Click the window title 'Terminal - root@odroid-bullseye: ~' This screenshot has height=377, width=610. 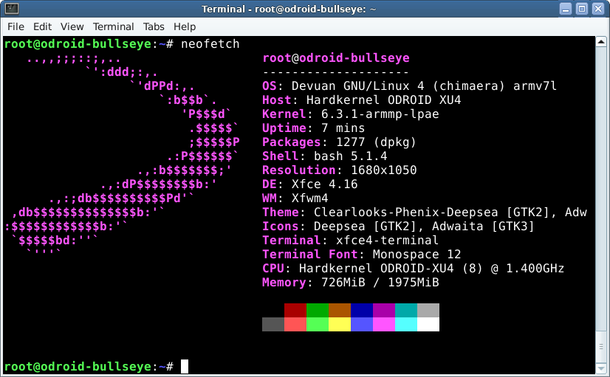coord(289,9)
